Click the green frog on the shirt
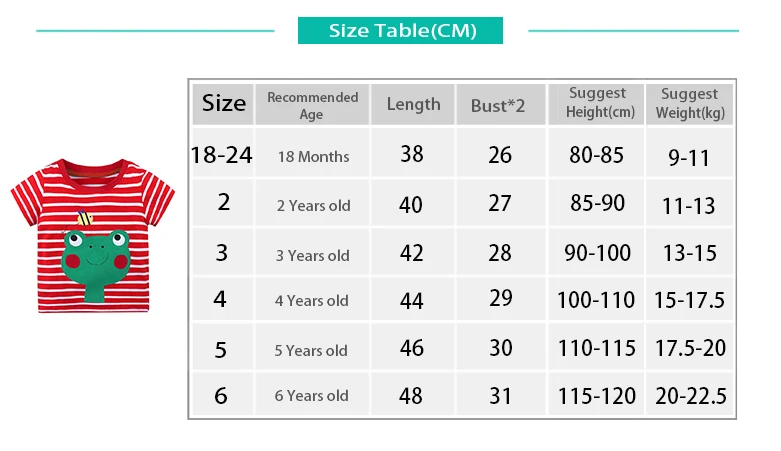 pyautogui.click(x=96, y=265)
